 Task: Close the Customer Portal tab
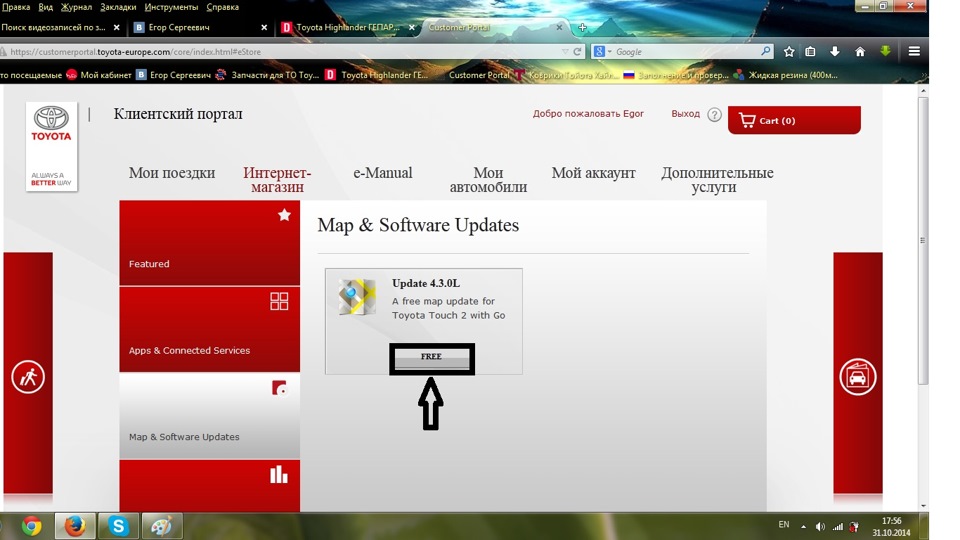559,28
